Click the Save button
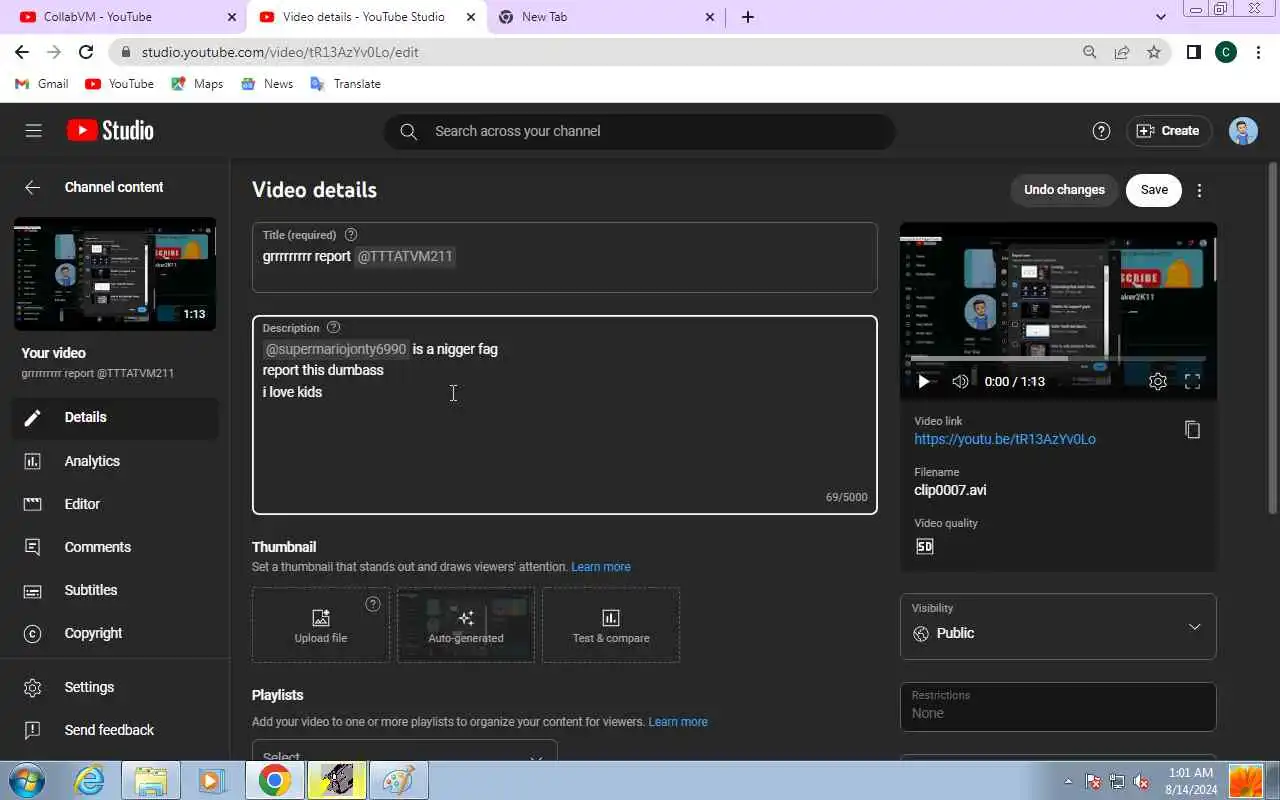1280x800 pixels. click(1154, 190)
